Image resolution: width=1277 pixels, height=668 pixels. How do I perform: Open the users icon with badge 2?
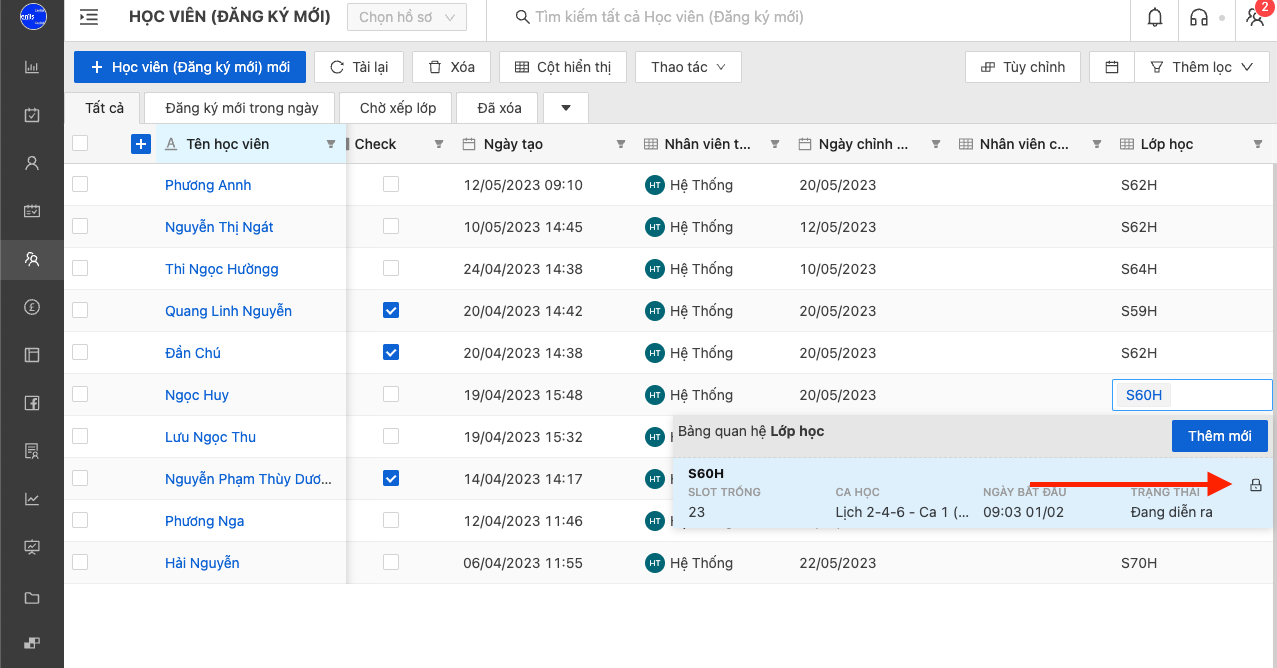click(1256, 17)
